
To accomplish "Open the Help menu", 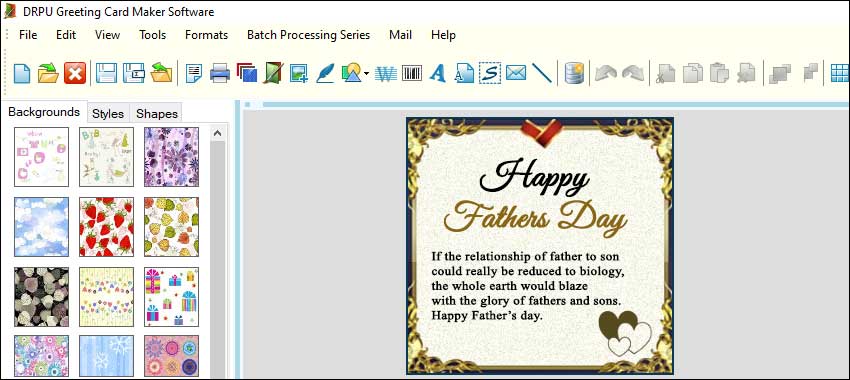I will click(x=443, y=35).
